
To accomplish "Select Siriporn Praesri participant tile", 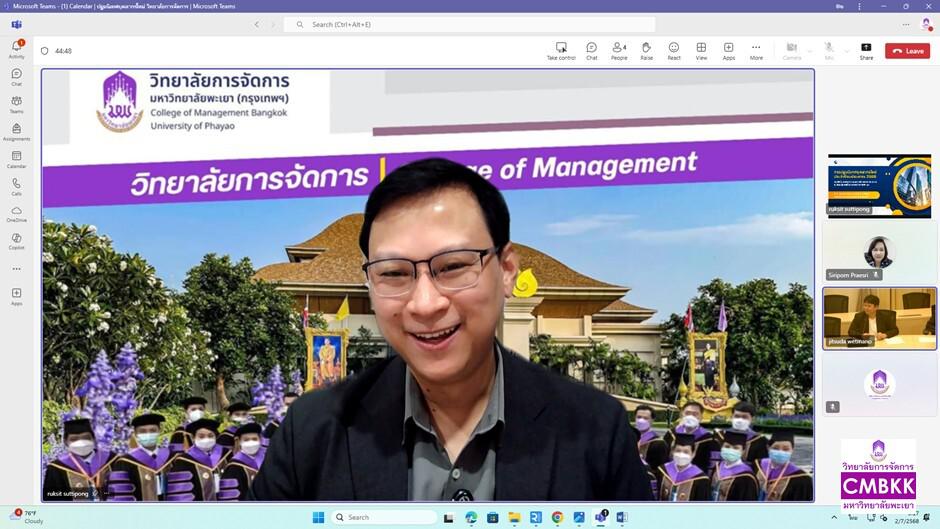I will tap(879, 252).
